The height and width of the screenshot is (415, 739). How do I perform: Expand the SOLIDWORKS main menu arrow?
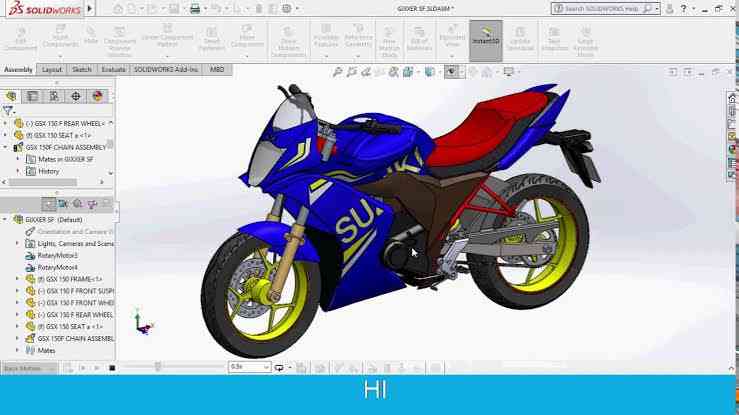click(x=90, y=8)
